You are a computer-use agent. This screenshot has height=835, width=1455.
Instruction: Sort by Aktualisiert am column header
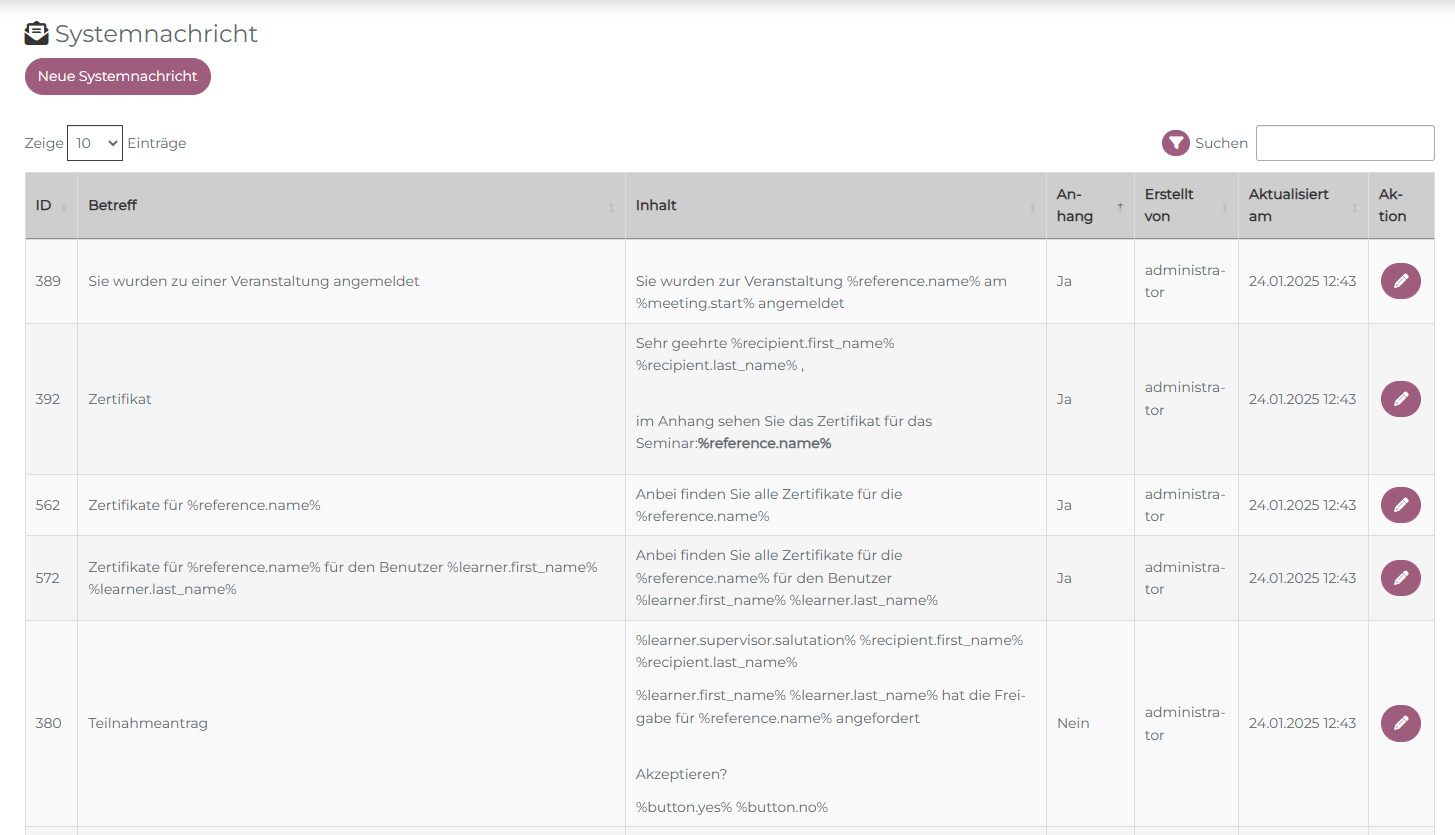click(x=1288, y=205)
